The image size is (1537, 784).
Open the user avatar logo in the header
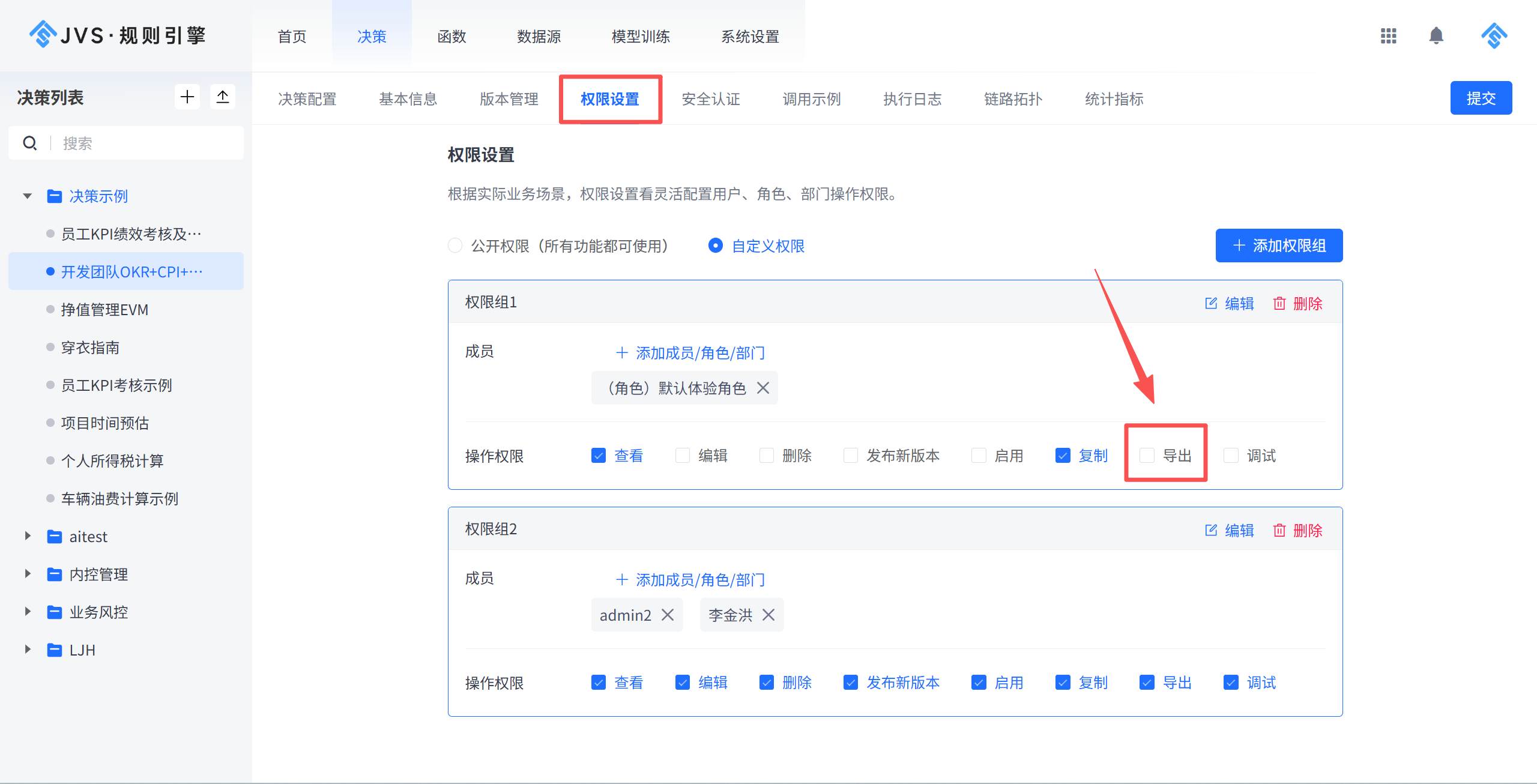coord(1494,36)
